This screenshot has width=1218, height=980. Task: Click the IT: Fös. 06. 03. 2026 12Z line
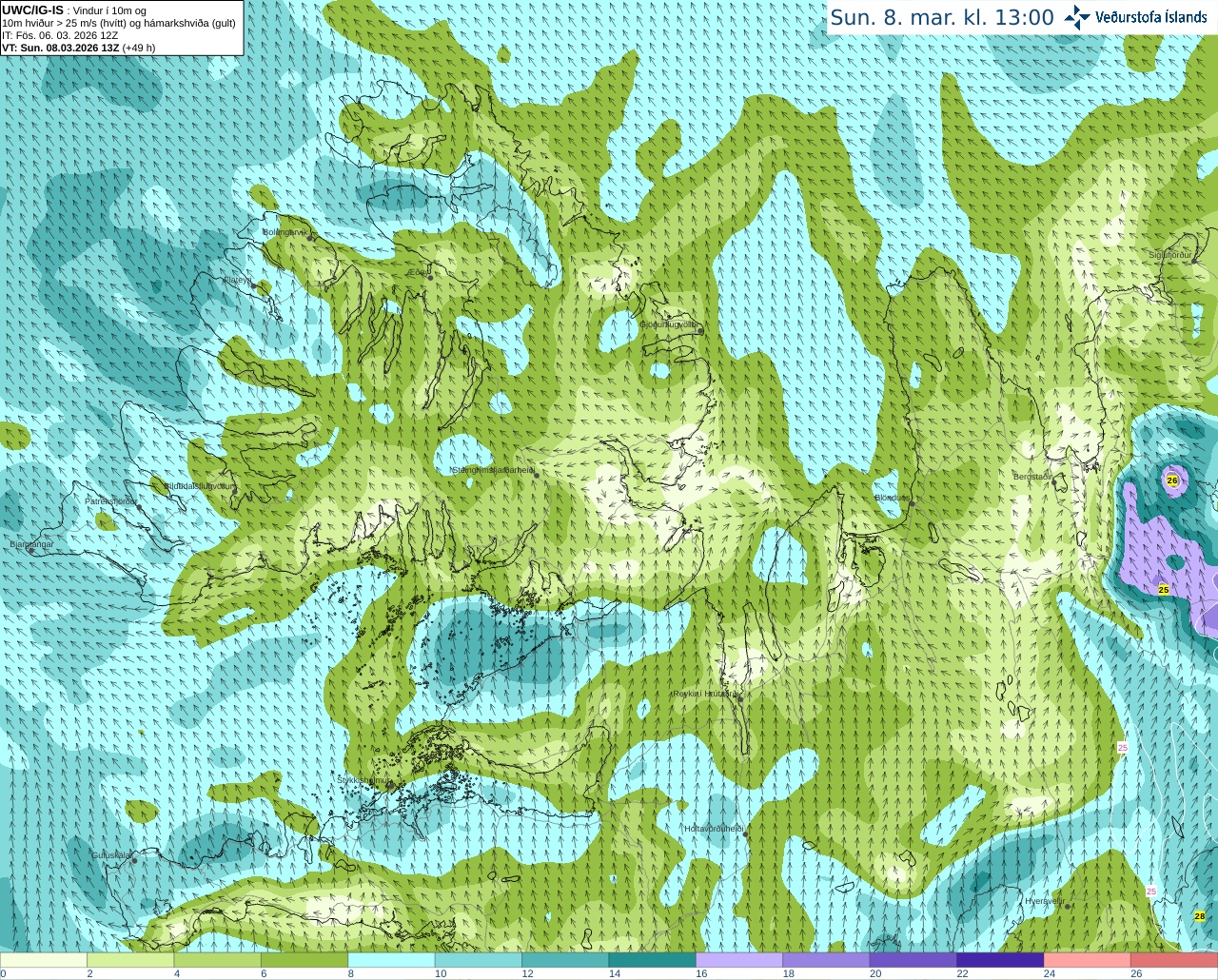click(60, 35)
